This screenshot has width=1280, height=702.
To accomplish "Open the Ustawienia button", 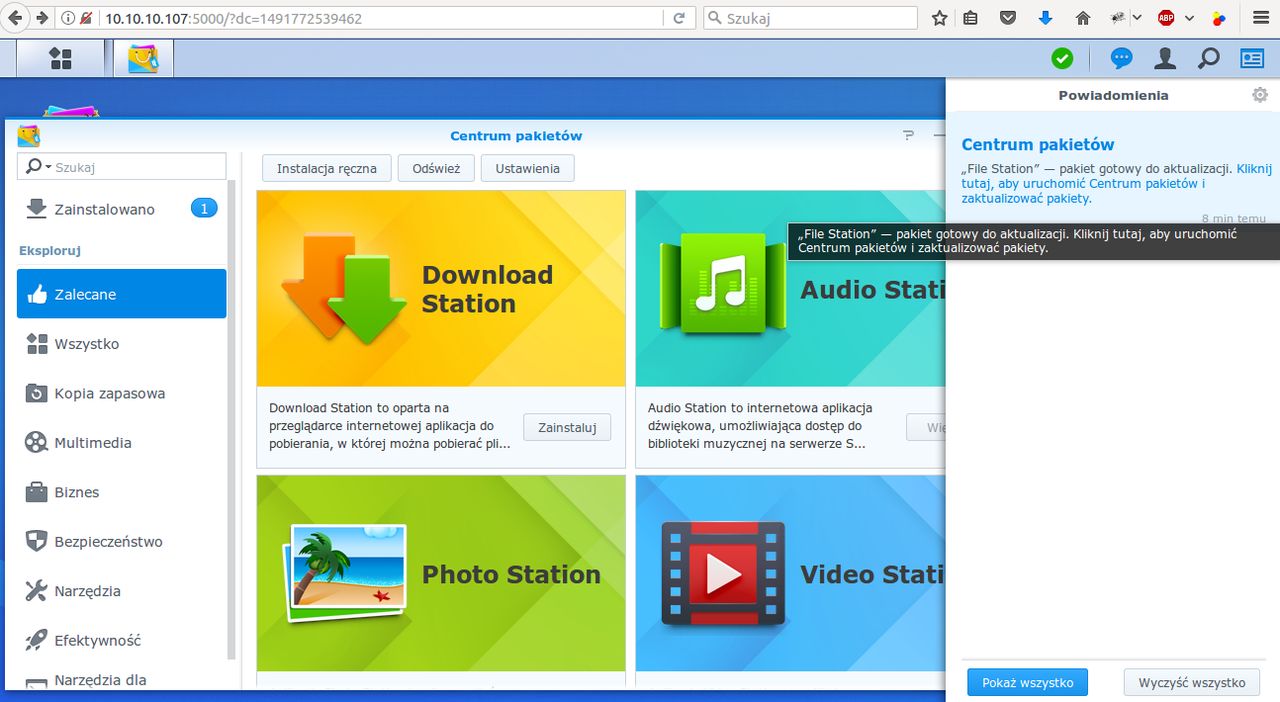I will [x=528, y=168].
